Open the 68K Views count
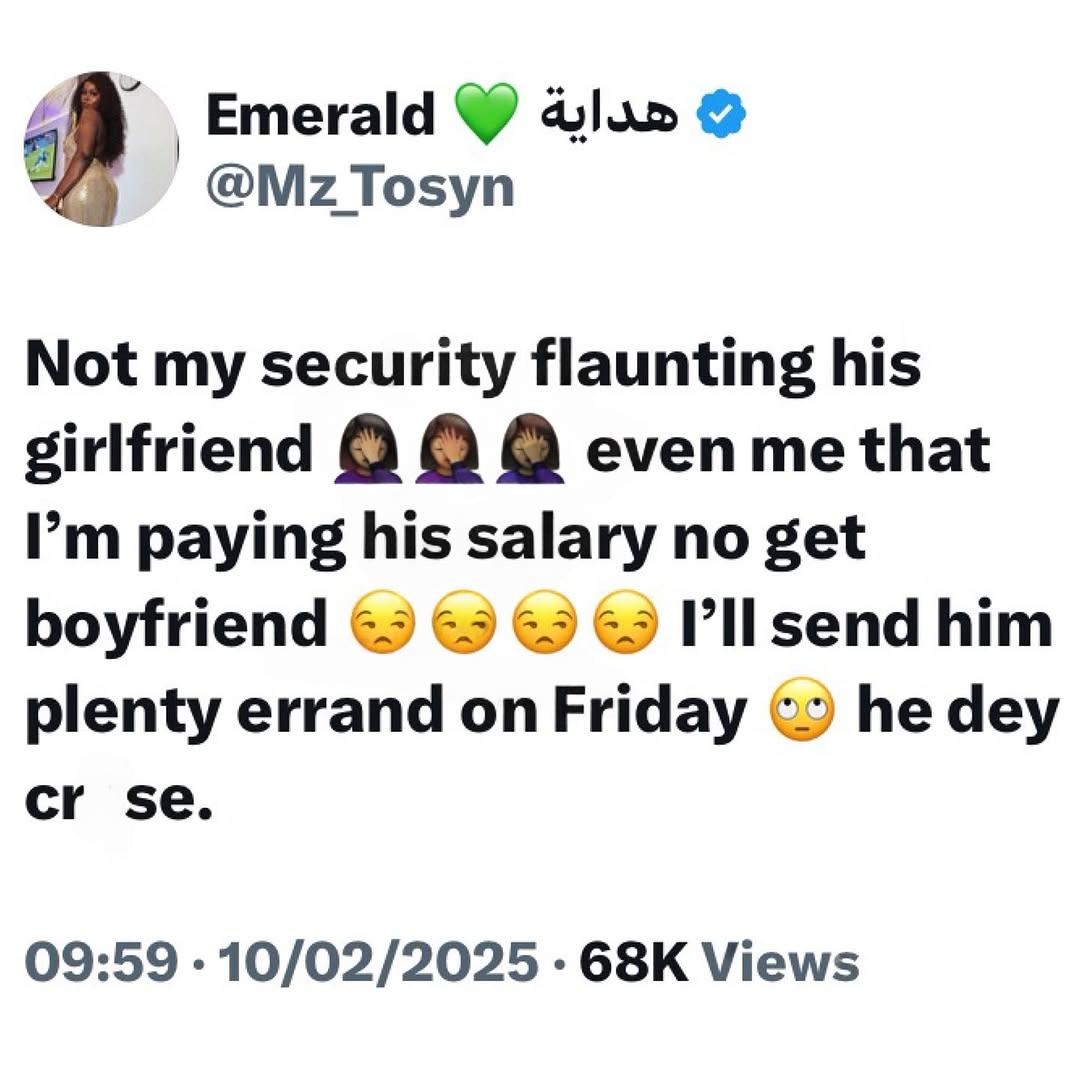Screen dimensions: 1080x1080 click(718, 963)
